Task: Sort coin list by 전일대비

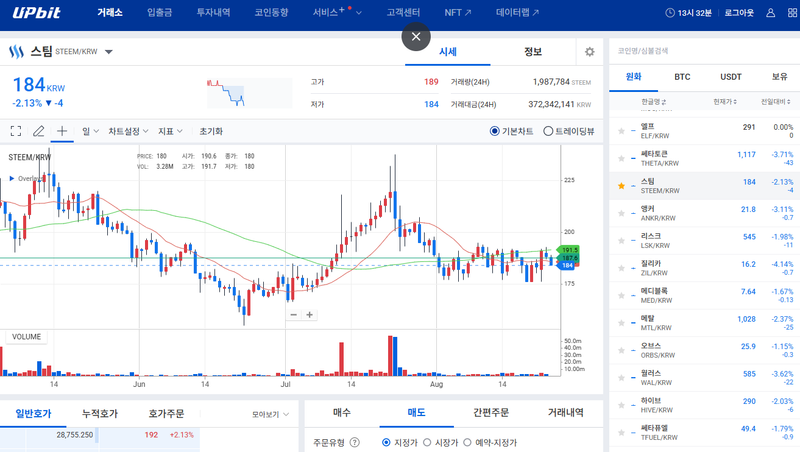Action: pyautogui.click(x=776, y=102)
